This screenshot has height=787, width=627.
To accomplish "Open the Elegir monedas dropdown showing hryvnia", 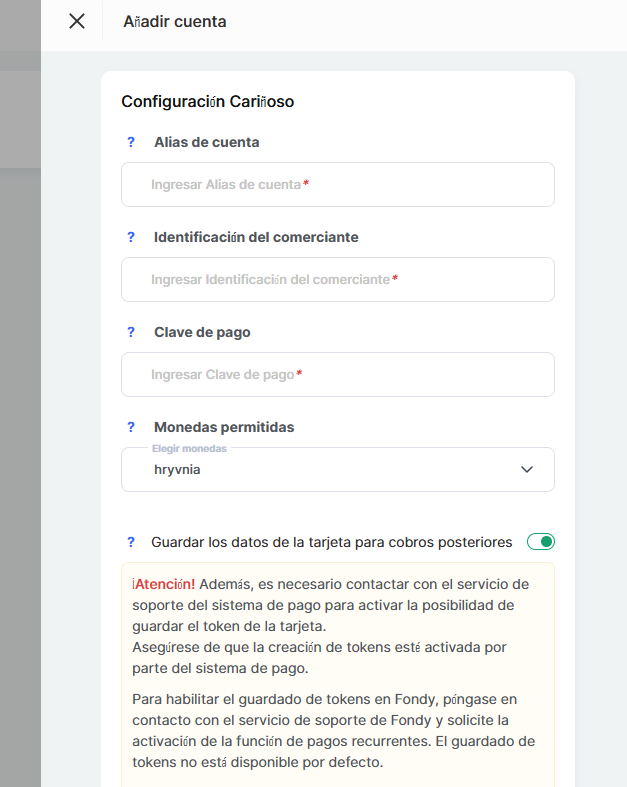I will (x=338, y=469).
